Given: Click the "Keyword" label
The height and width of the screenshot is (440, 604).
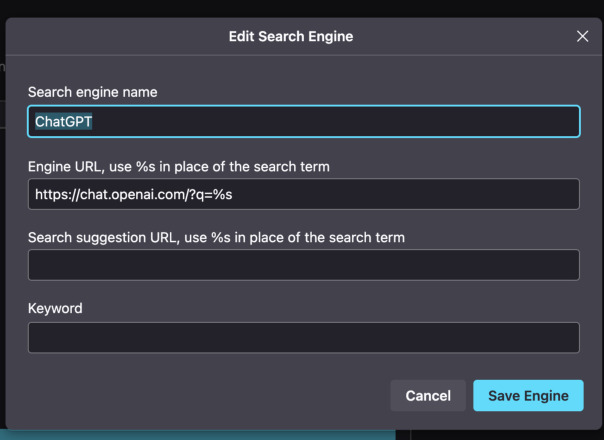Looking at the screenshot, I should 55,308.
